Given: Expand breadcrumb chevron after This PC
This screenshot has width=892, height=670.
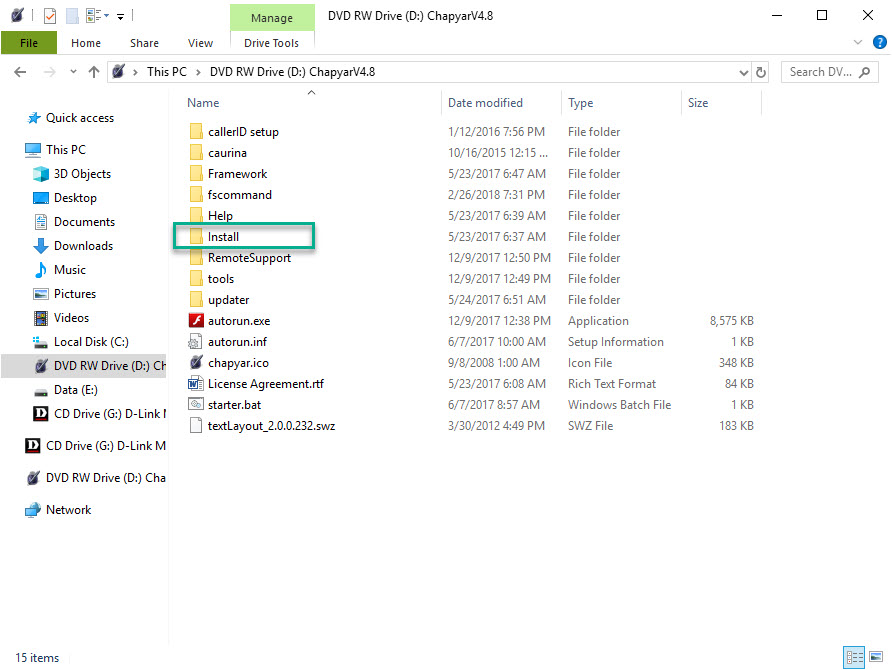Looking at the screenshot, I should tap(198, 72).
